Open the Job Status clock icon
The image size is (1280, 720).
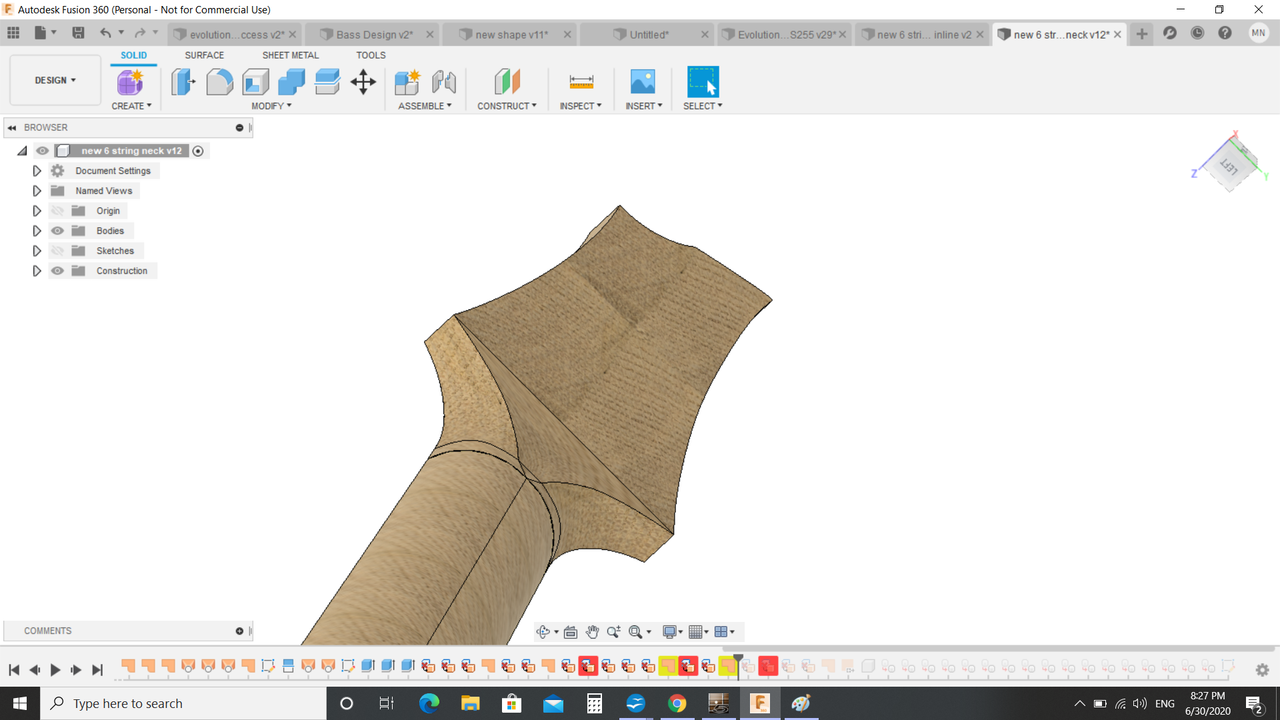click(1198, 33)
